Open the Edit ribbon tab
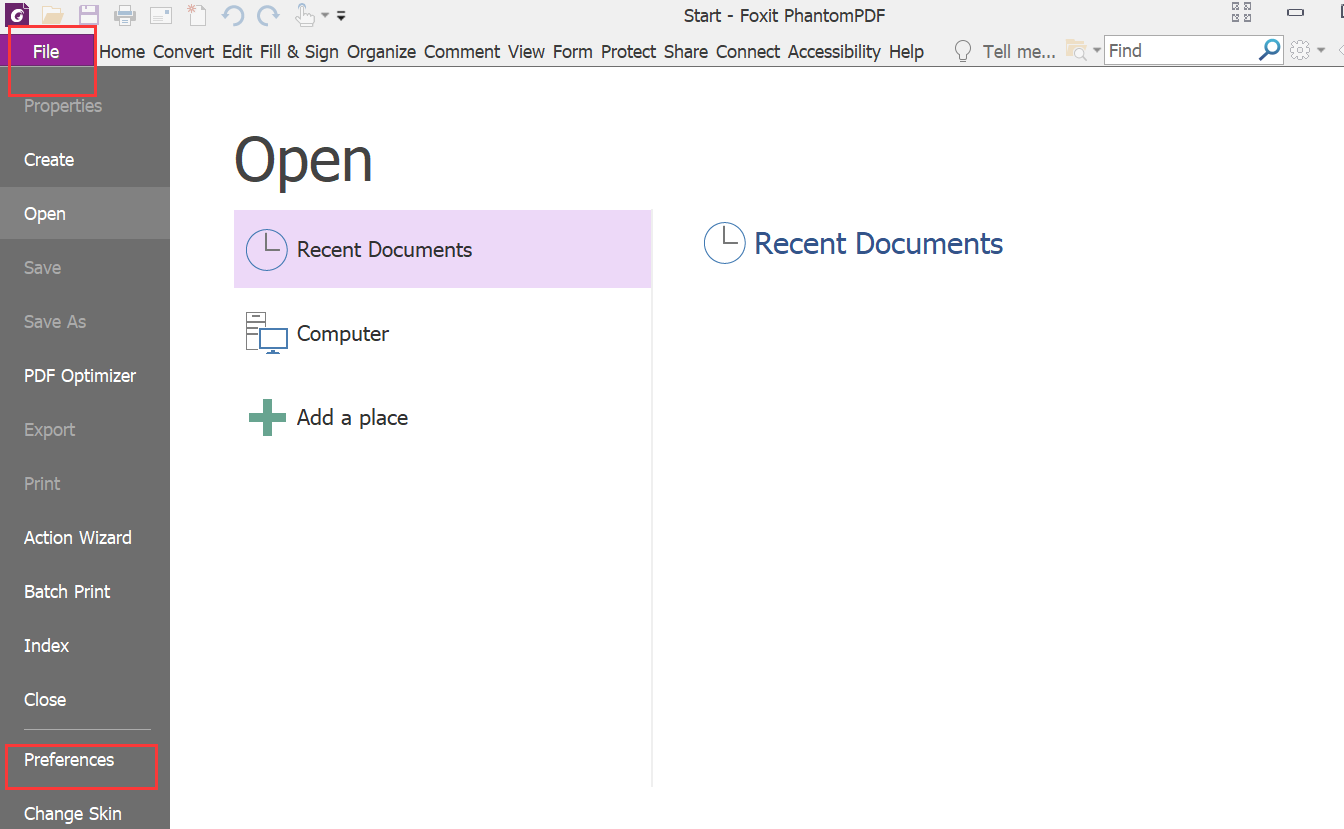Image resolution: width=1344 pixels, height=829 pixels. [x=237, y=52]
